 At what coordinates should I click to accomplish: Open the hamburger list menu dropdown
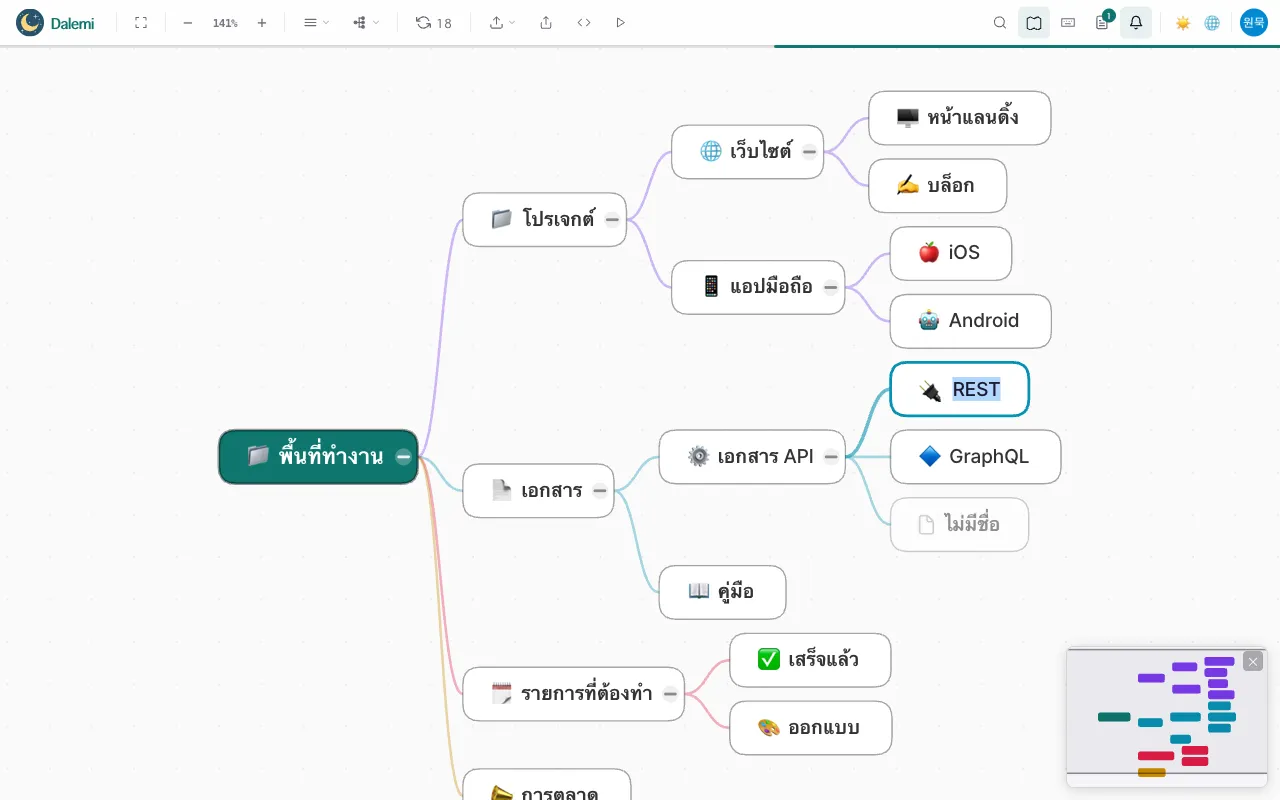tap(316, 22)
